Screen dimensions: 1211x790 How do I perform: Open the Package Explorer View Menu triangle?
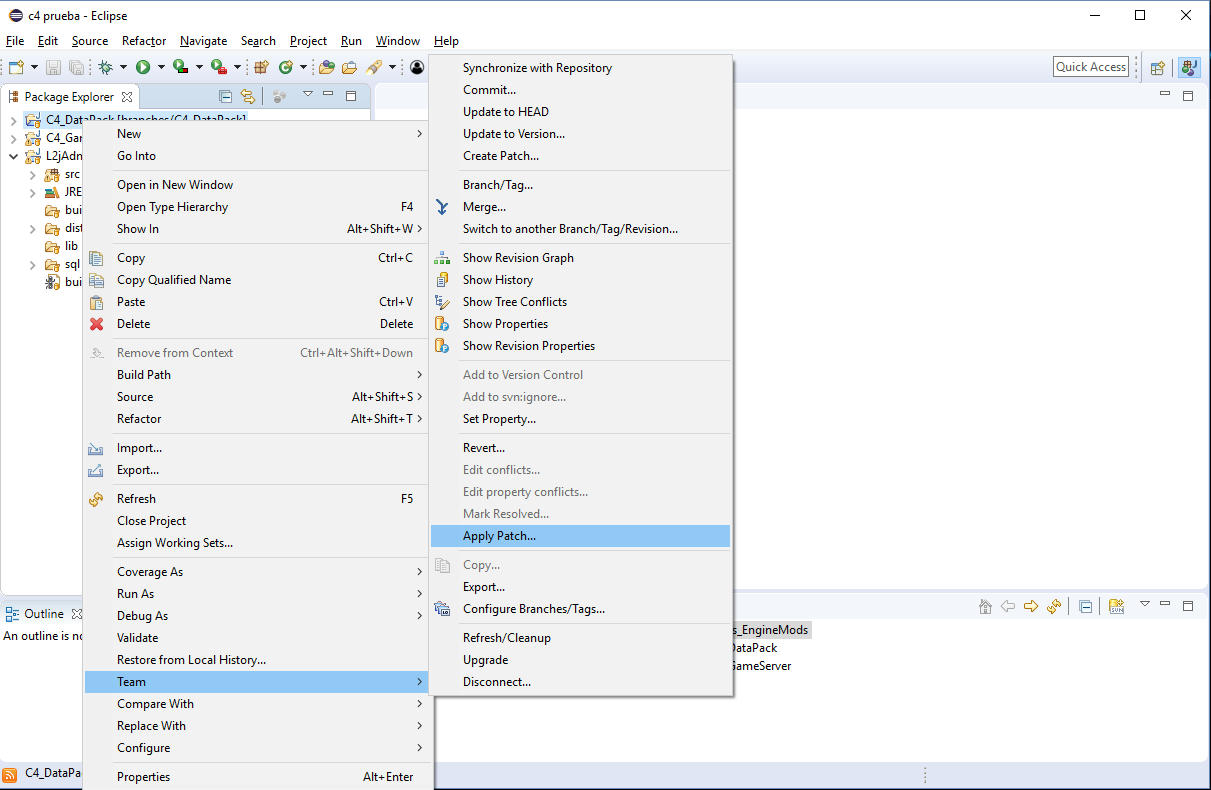[x=307, y=95]
